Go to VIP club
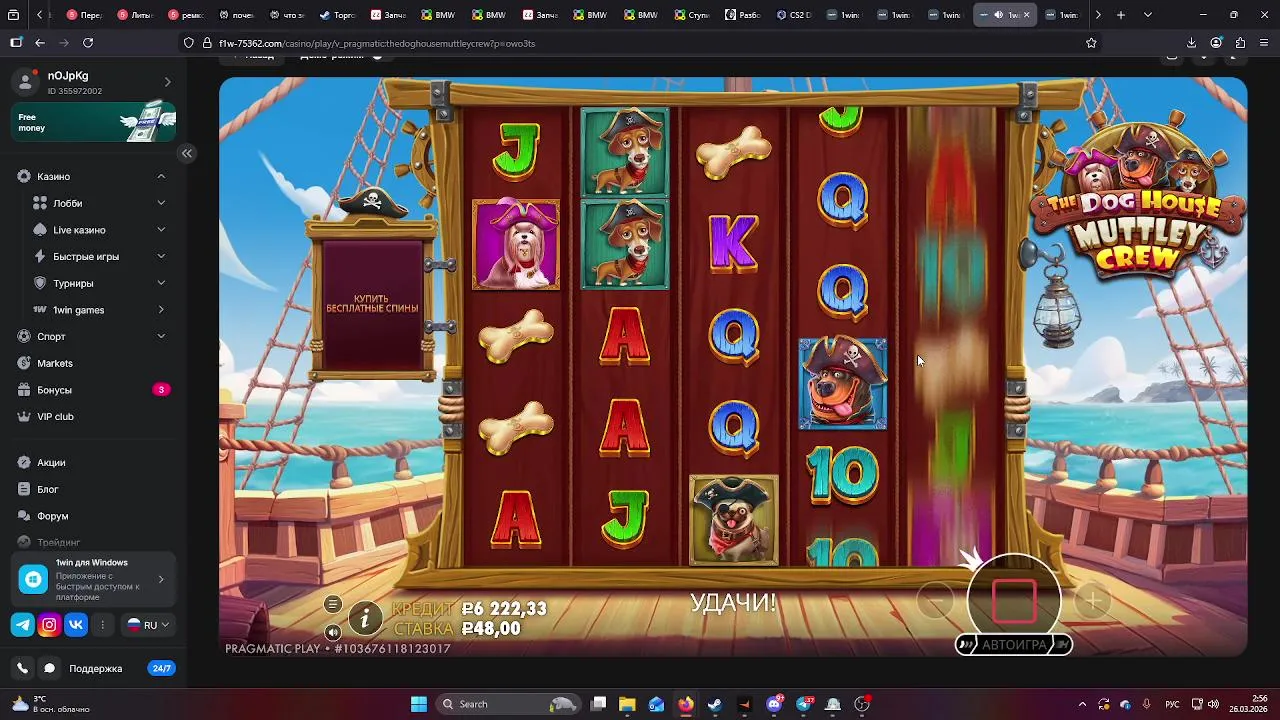Viewport: 1280px width, 720px height. coord(55,416)
